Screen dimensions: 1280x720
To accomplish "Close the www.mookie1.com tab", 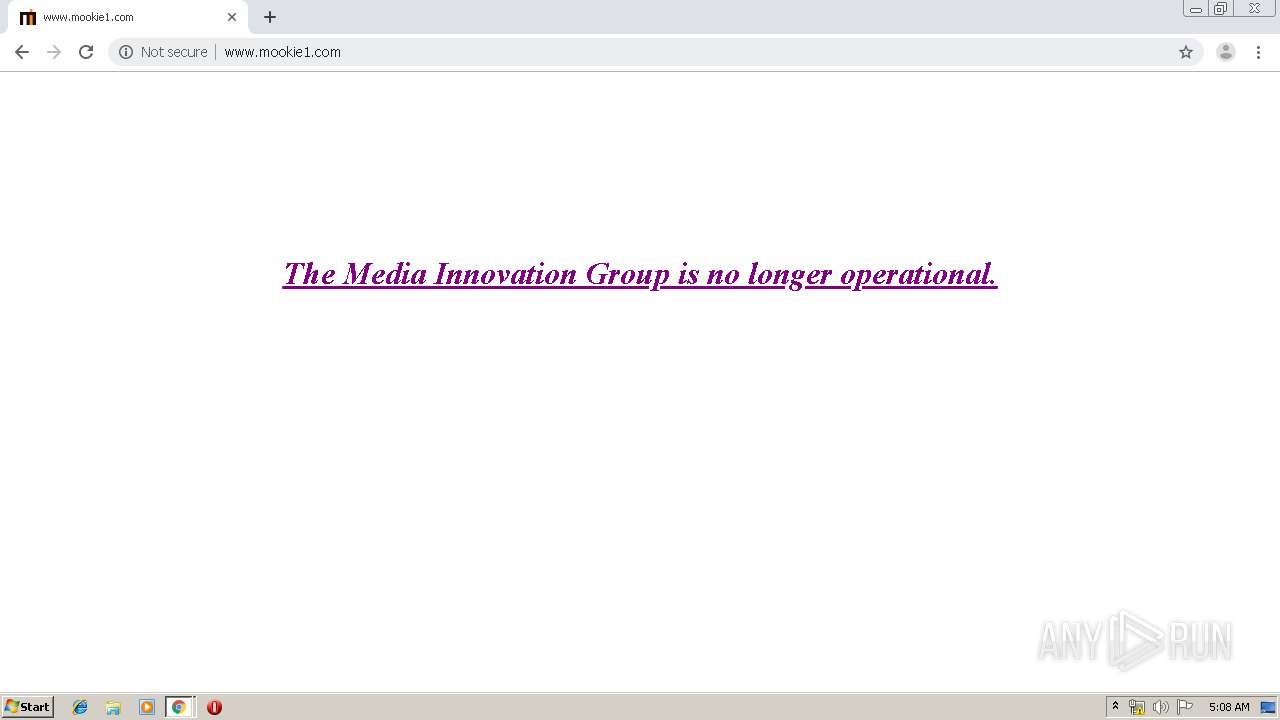I will (232, 17).
